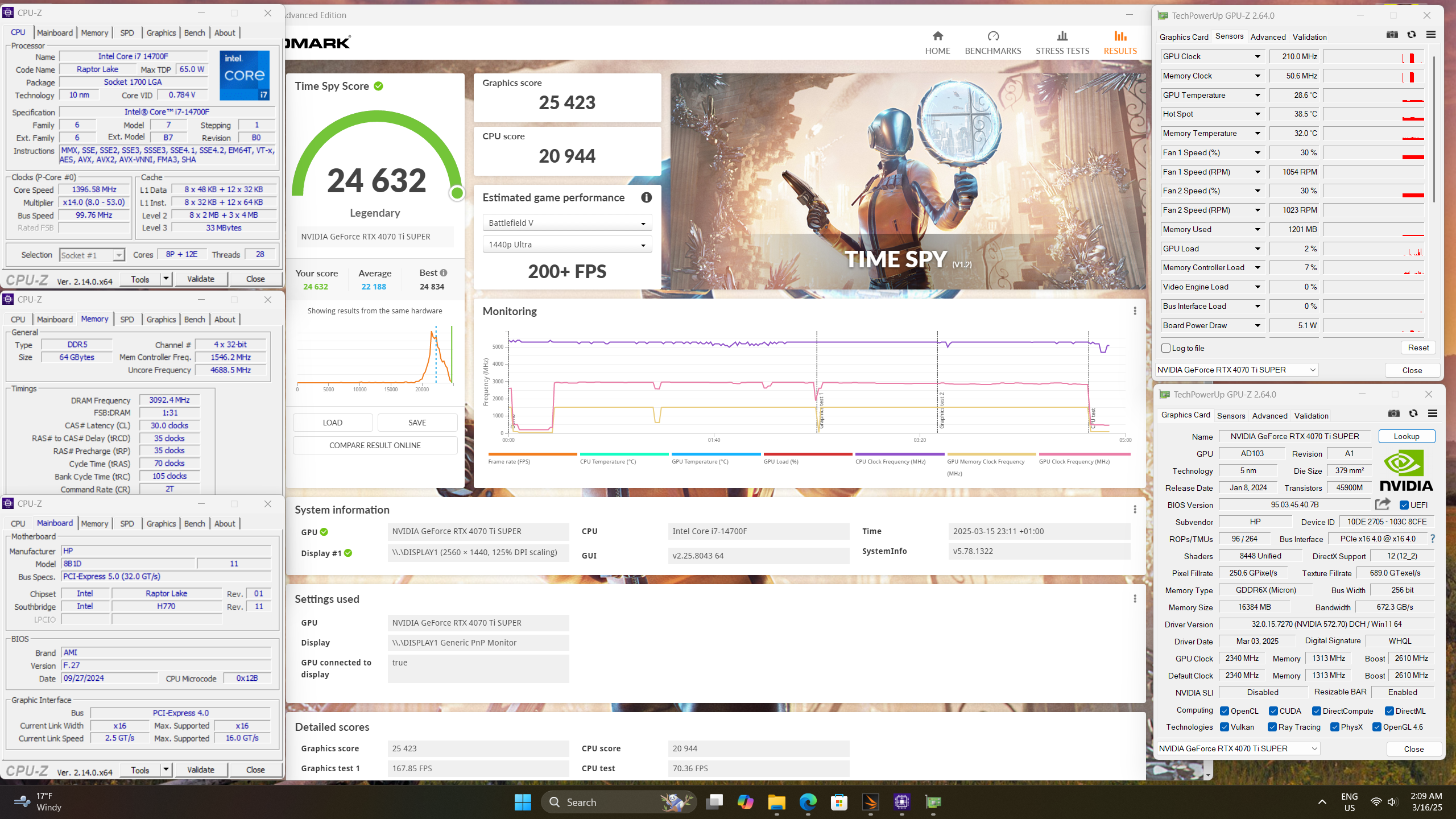Open Tools dropdown arrow in top CPU-Z window
The image size is (1456, 819).
pyautogui.click(x=166, y=279)
